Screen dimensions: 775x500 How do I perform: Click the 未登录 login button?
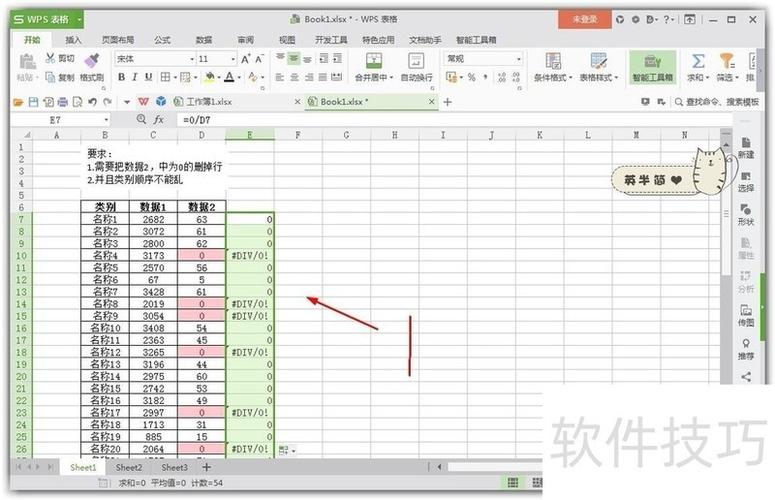(585, 19)
